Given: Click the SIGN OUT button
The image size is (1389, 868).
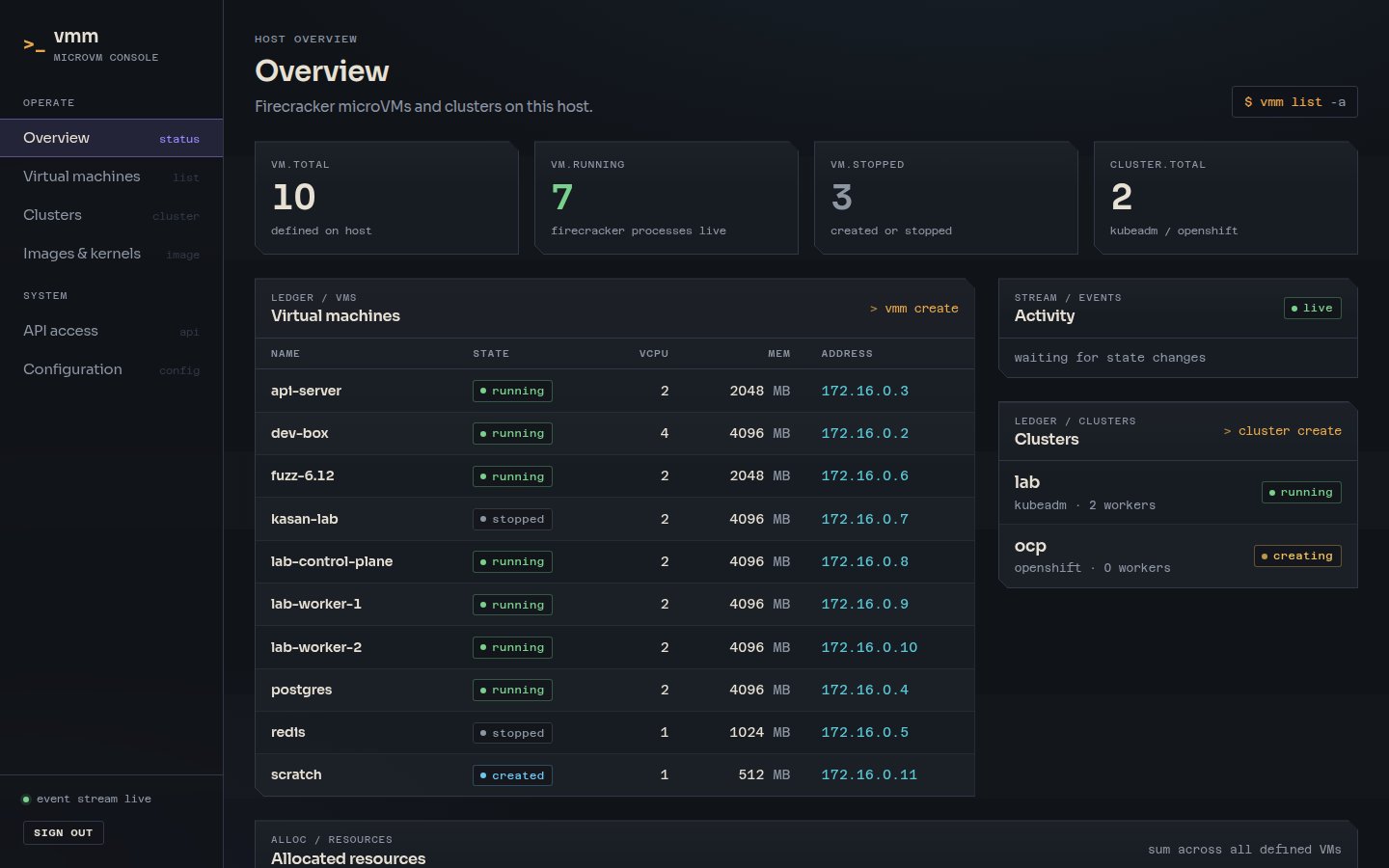Looking at the screenshot, I should 64,832.
